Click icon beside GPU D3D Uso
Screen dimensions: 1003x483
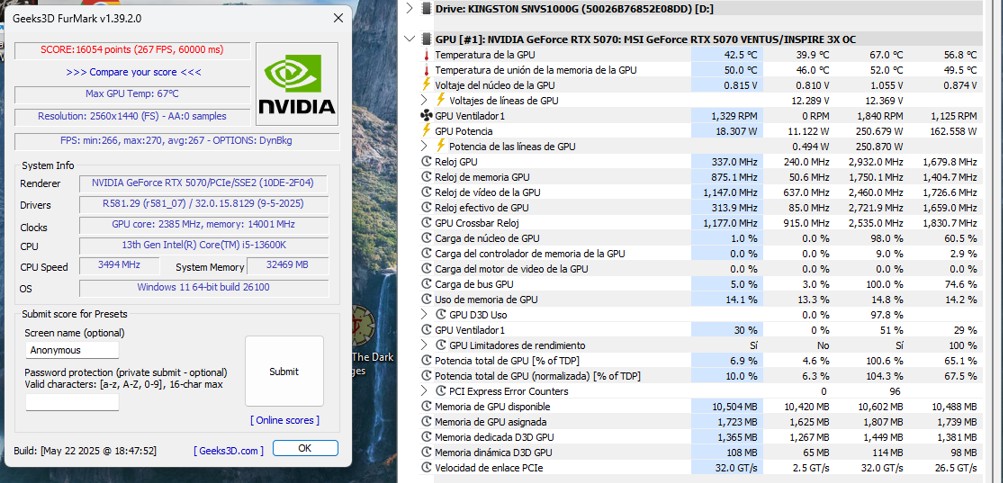tap(441, 315)
